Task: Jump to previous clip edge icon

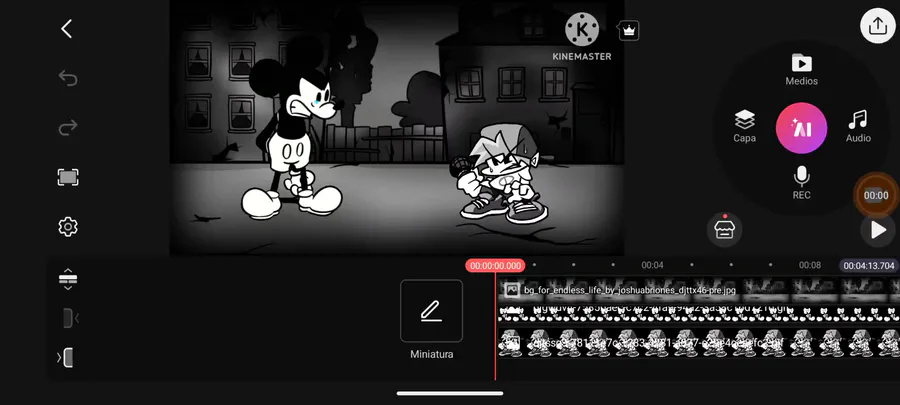Action: (x=69, y=318)
